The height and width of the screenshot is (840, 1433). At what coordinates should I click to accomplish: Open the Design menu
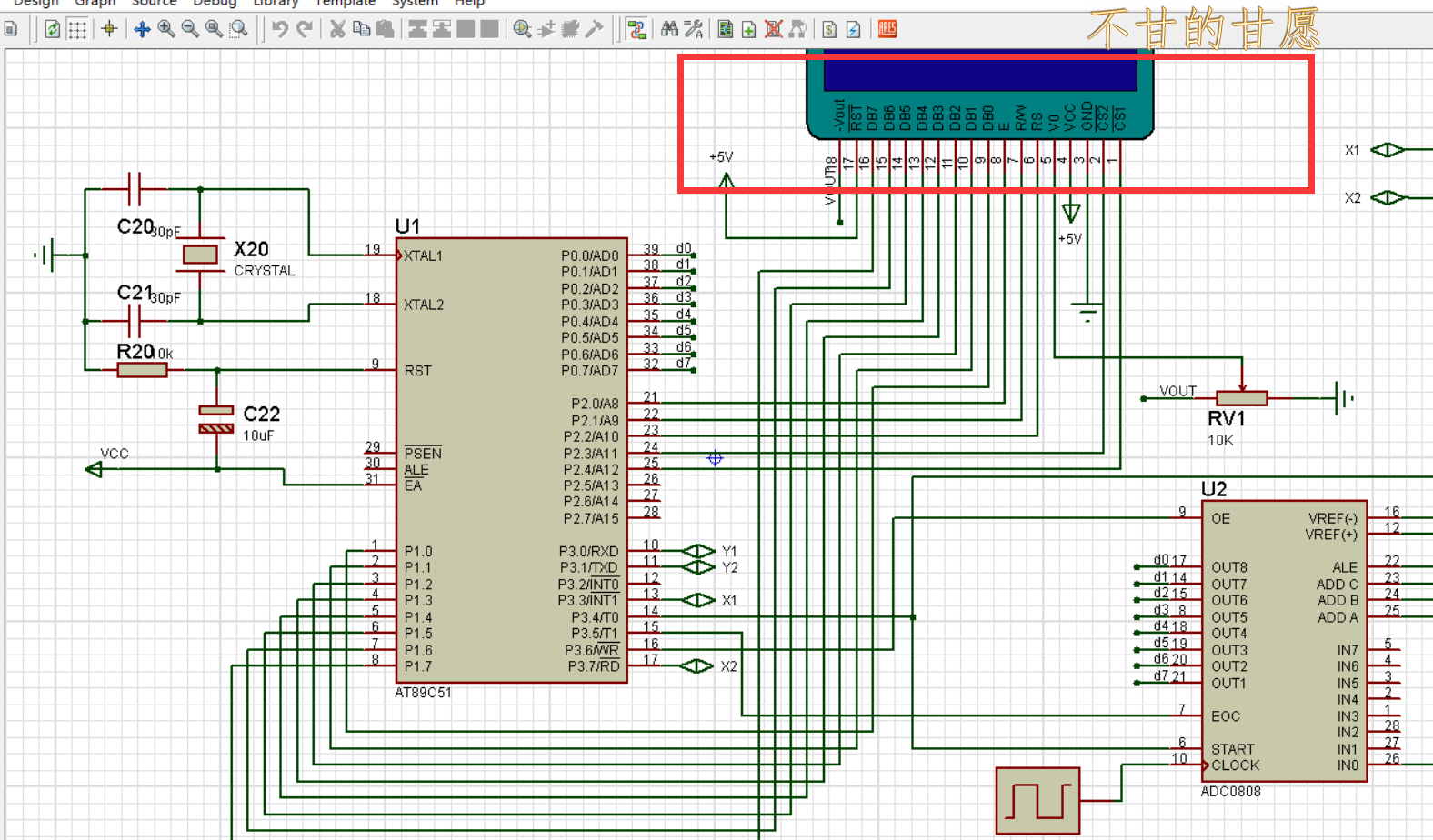tap(35, 3)
